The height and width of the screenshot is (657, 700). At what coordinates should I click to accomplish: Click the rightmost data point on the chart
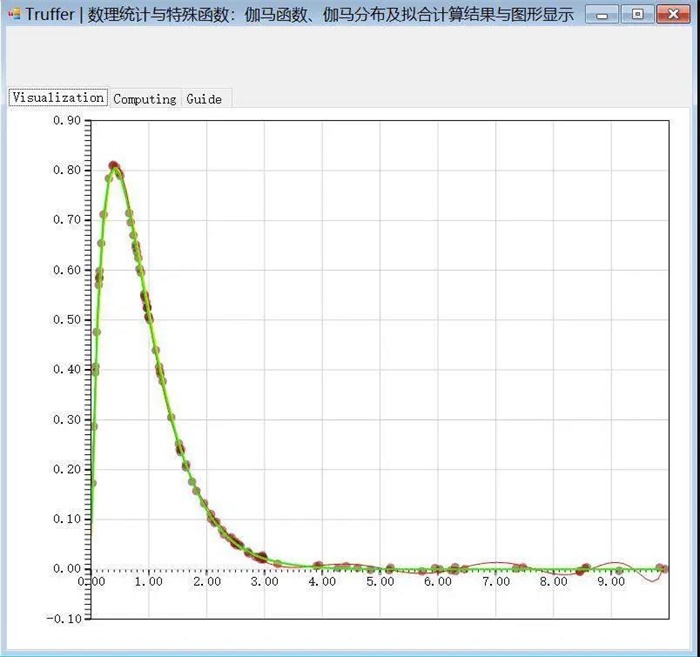click(661, 568)
